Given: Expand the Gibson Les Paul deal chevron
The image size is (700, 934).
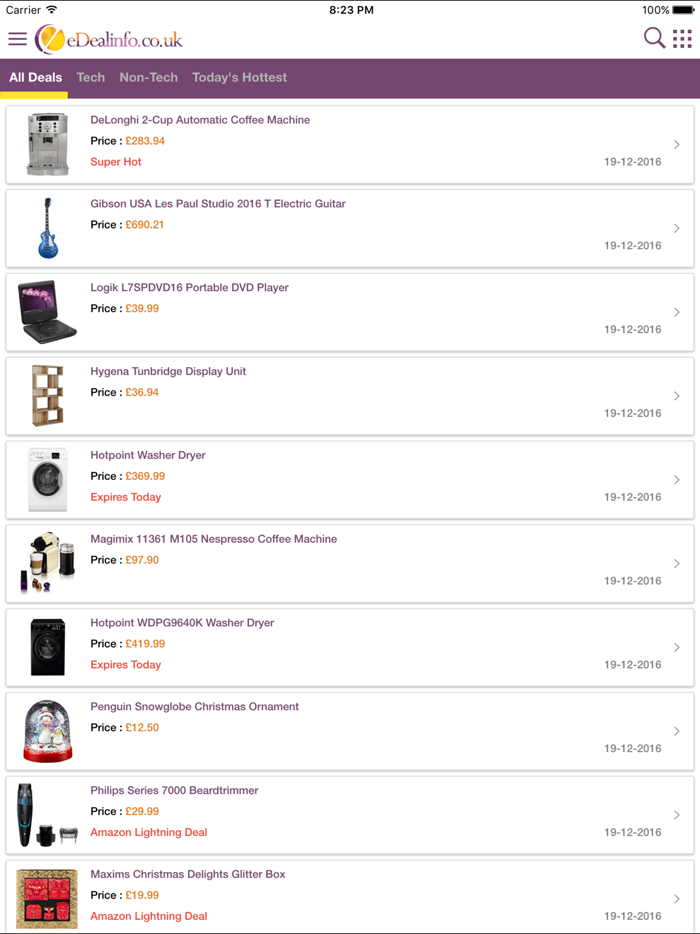Looking at the screenshot, I should click(678, 228).
